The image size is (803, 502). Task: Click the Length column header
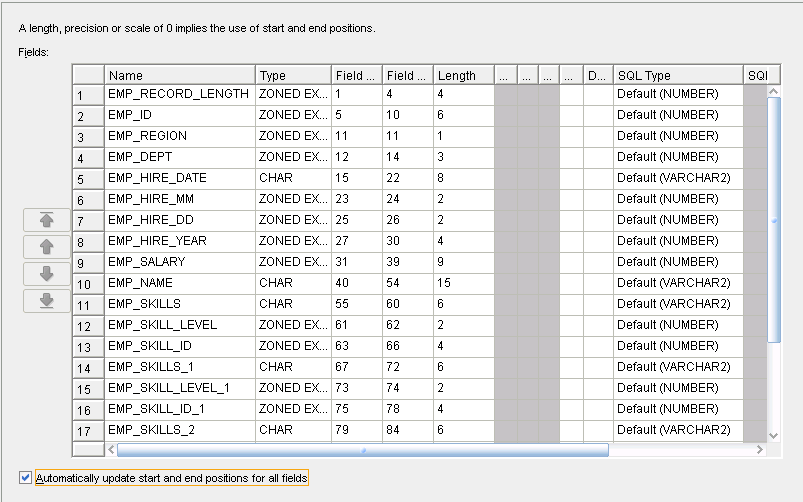[462, 75]
